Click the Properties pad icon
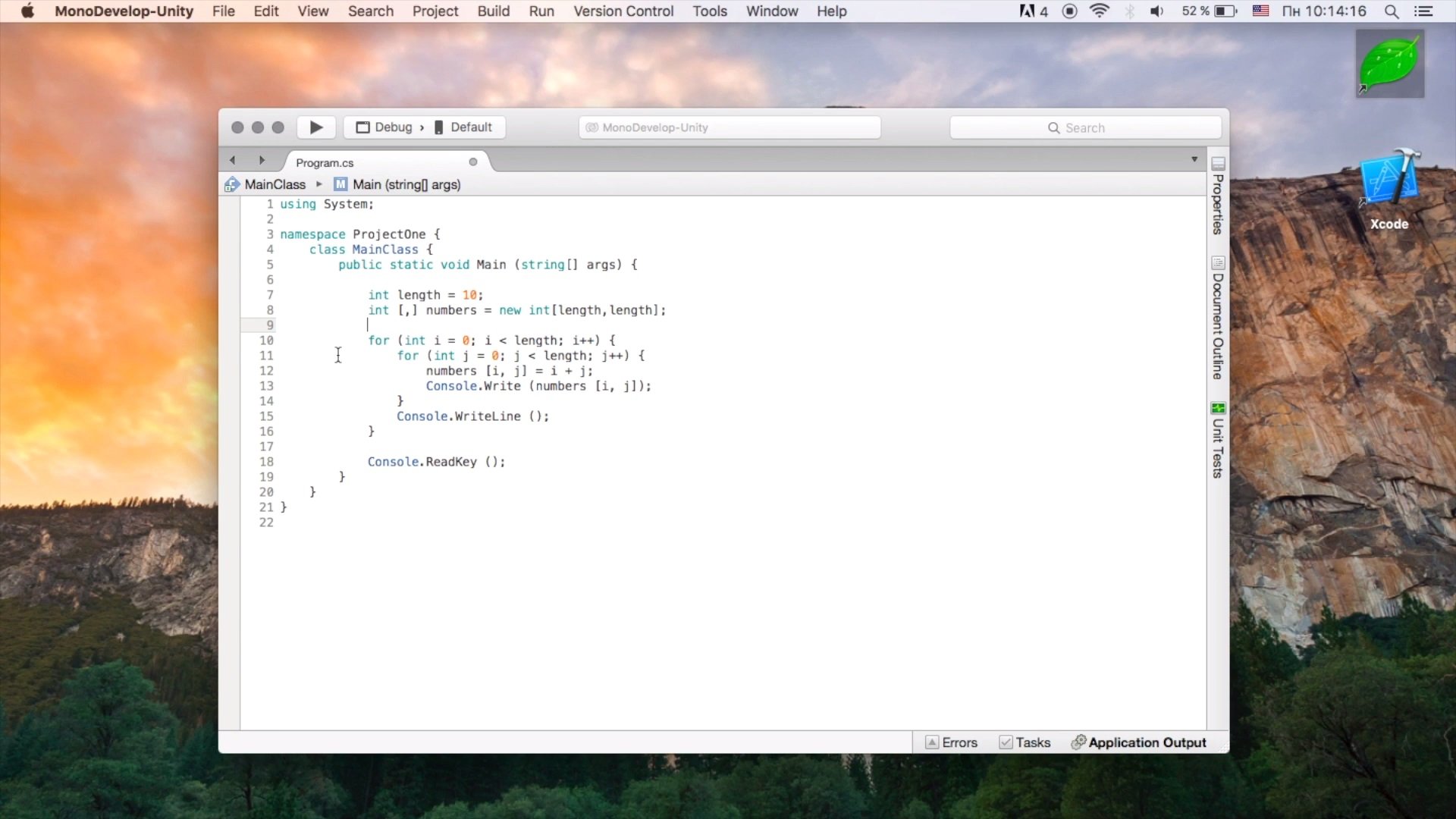Screen dimensions: 1456x819 (x=1218, y=163)
